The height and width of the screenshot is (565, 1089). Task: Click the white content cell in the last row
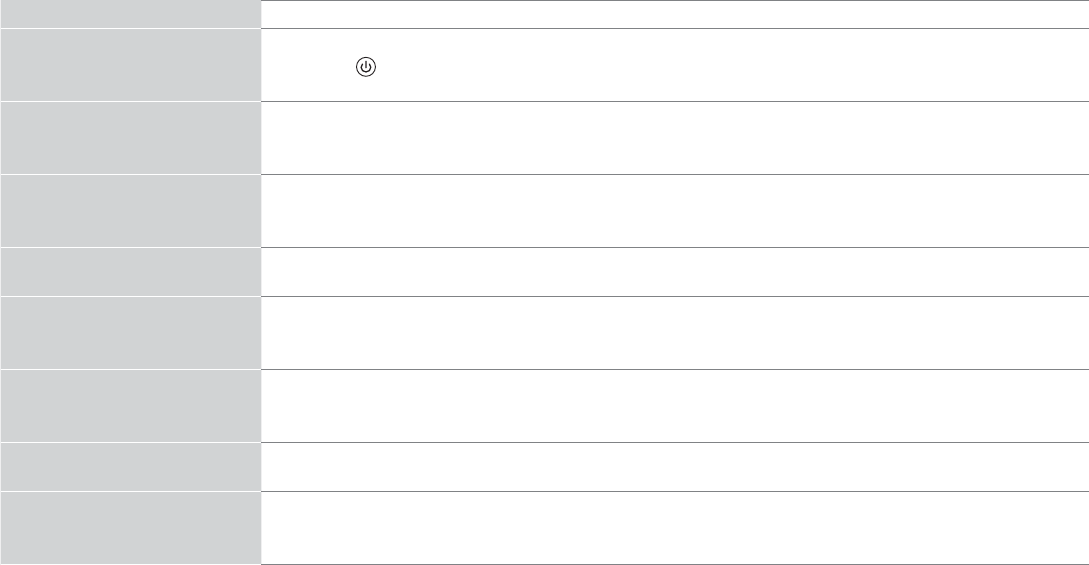[675, 528]
